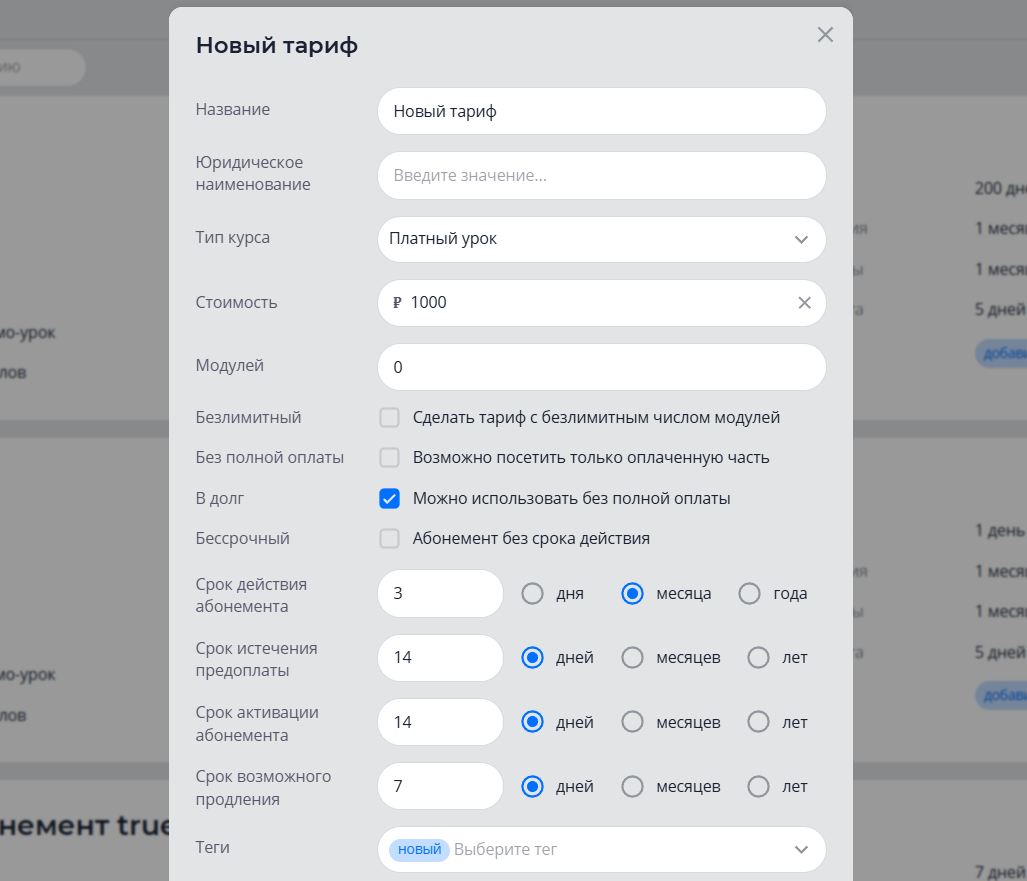Screen dimensions: 1027x881
Task: Choose лет for Срок активации абонемента
Action: click(759, 722)
